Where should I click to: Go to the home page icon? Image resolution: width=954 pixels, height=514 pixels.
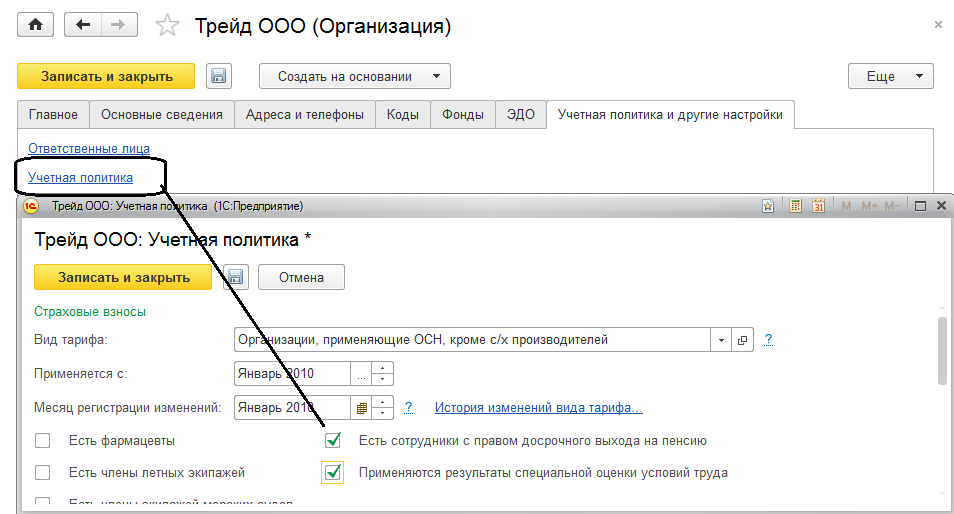point(35,25)
